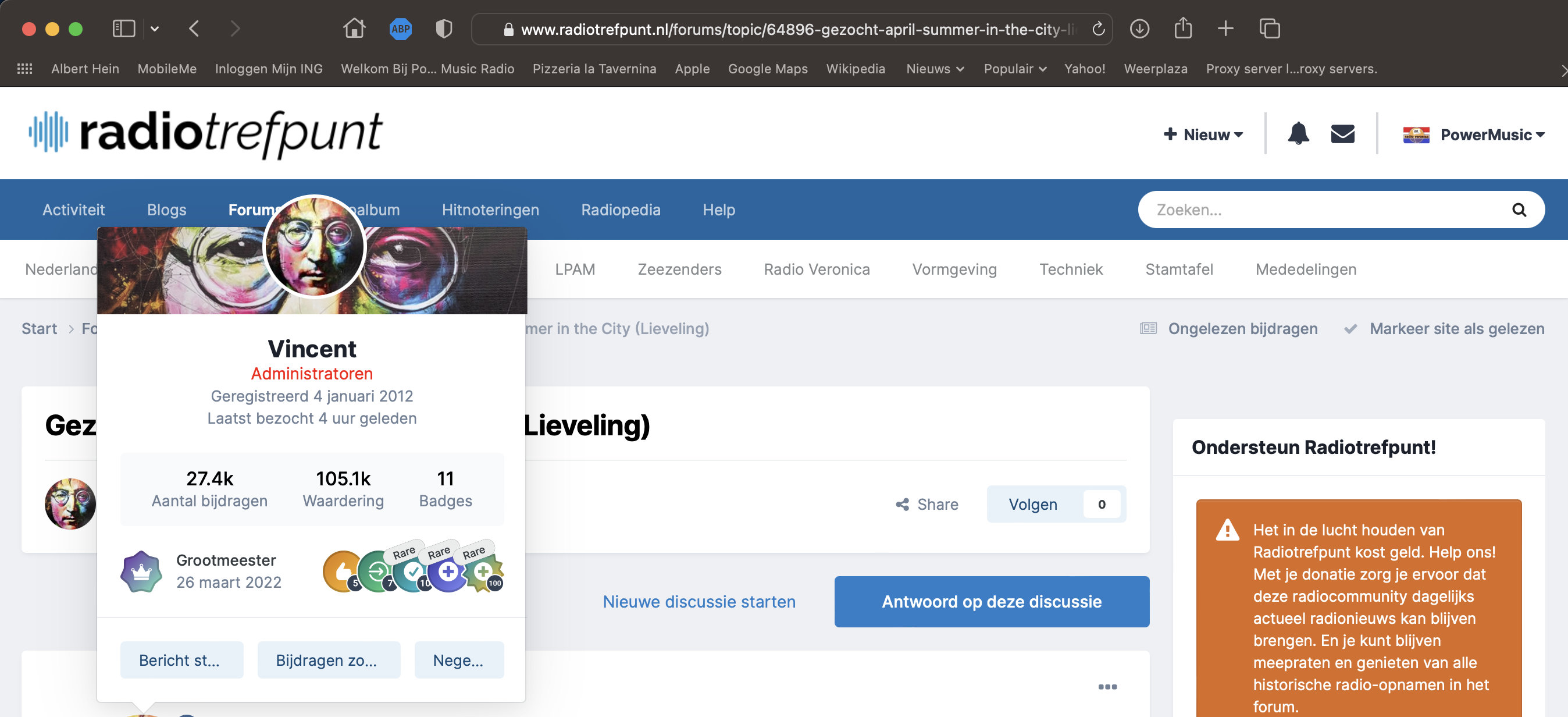Open the notifications bell icon
The height and width of the screenshot is (717, 1568).
[1298, 134]
